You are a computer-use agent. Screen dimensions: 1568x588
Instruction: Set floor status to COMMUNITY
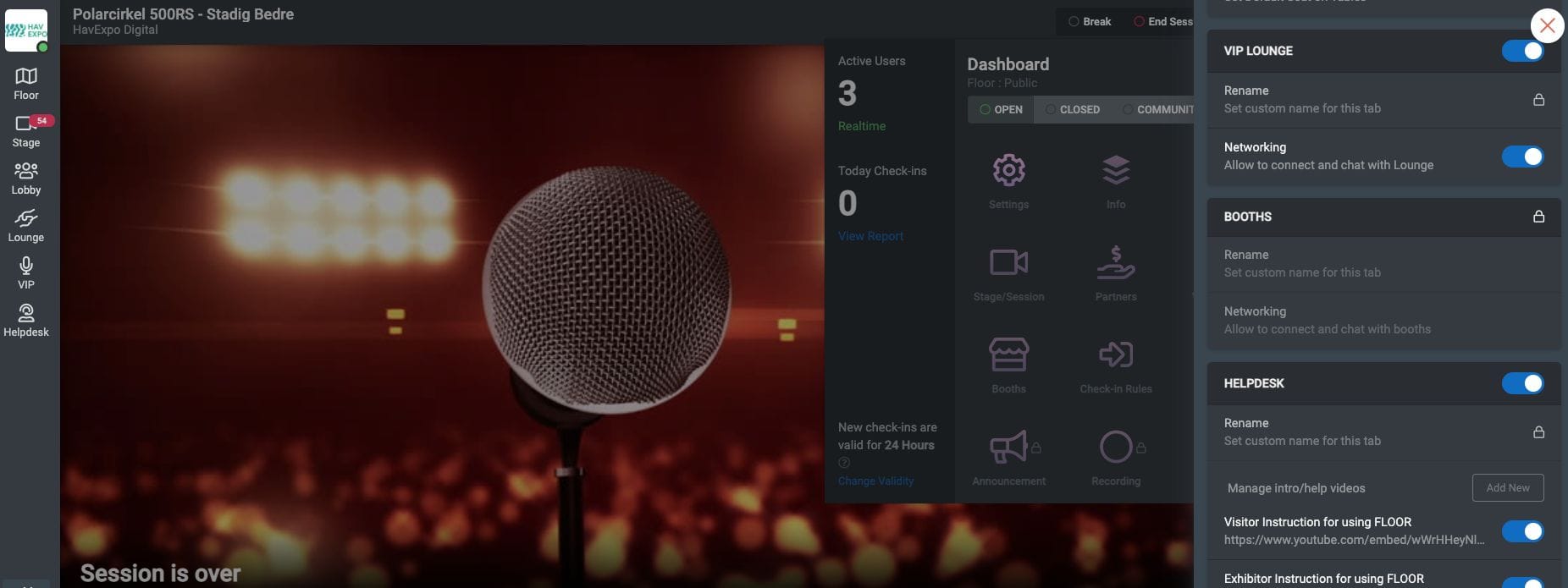coord(1157,110)
